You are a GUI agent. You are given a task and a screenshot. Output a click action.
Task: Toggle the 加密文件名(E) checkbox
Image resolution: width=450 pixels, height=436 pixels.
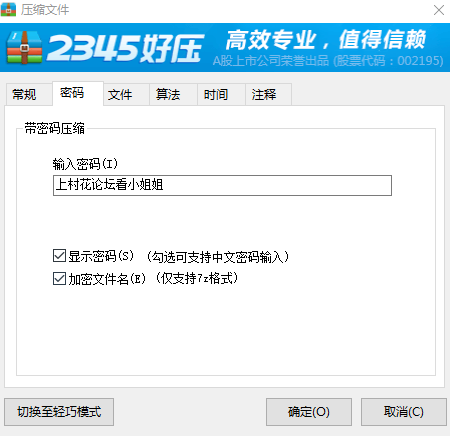coord(59,278)
